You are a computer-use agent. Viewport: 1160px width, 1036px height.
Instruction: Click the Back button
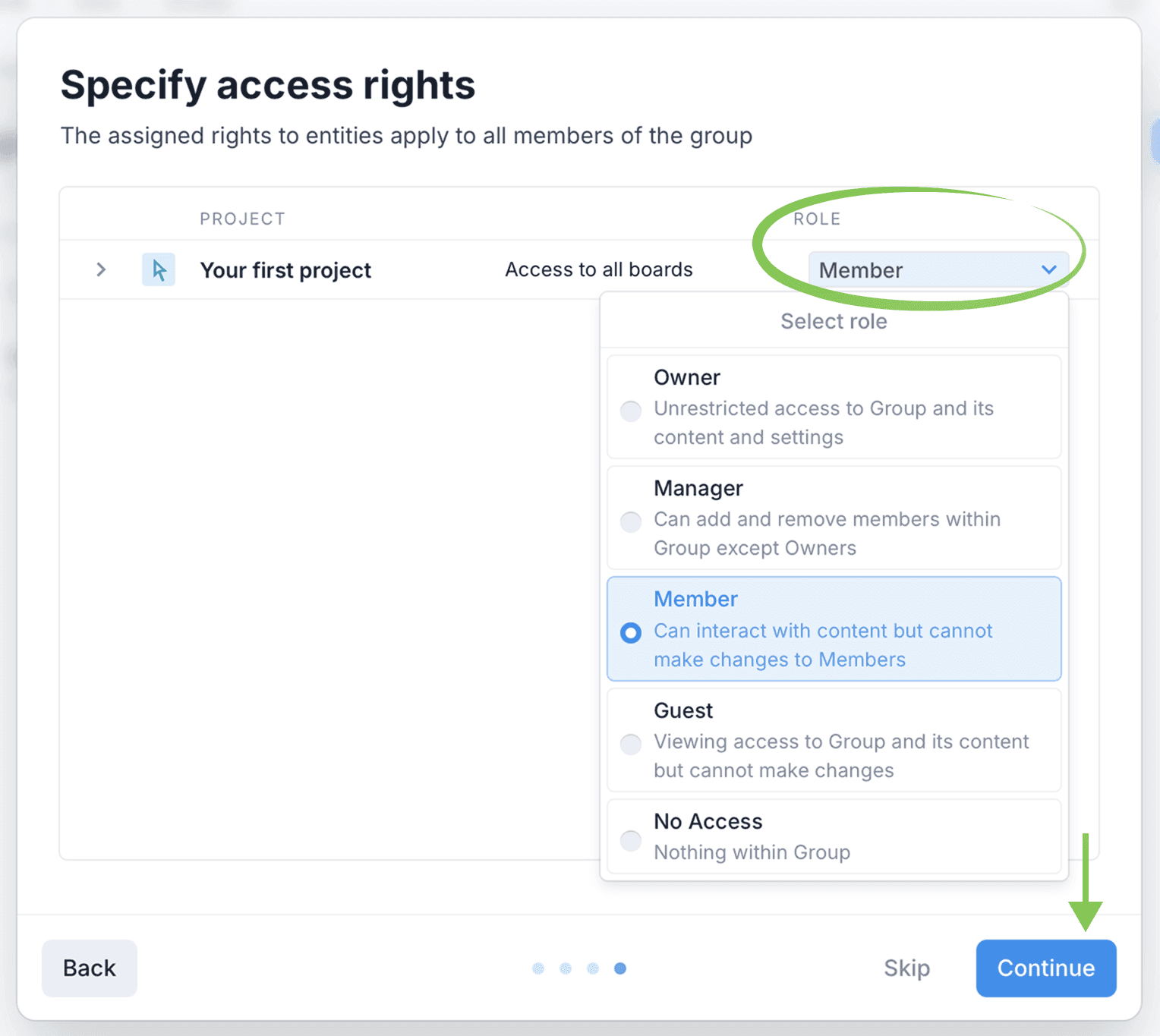tap(90, 968)
